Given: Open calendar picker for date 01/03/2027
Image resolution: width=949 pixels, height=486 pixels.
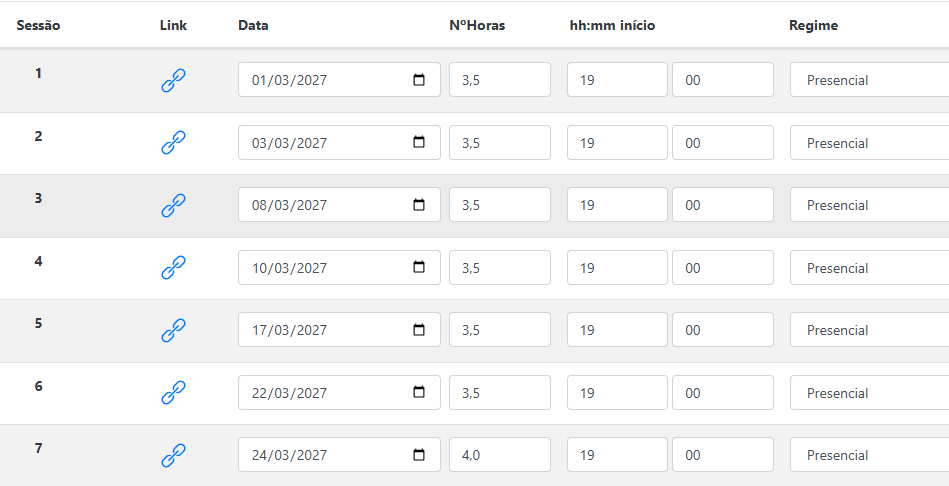Looking at the screenshot, I should pyautogui.click(x=419, y=80).
